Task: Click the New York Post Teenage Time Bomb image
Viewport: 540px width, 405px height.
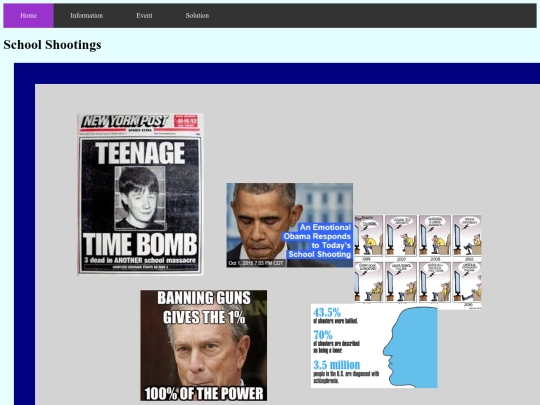Action: tap(140, 195)
